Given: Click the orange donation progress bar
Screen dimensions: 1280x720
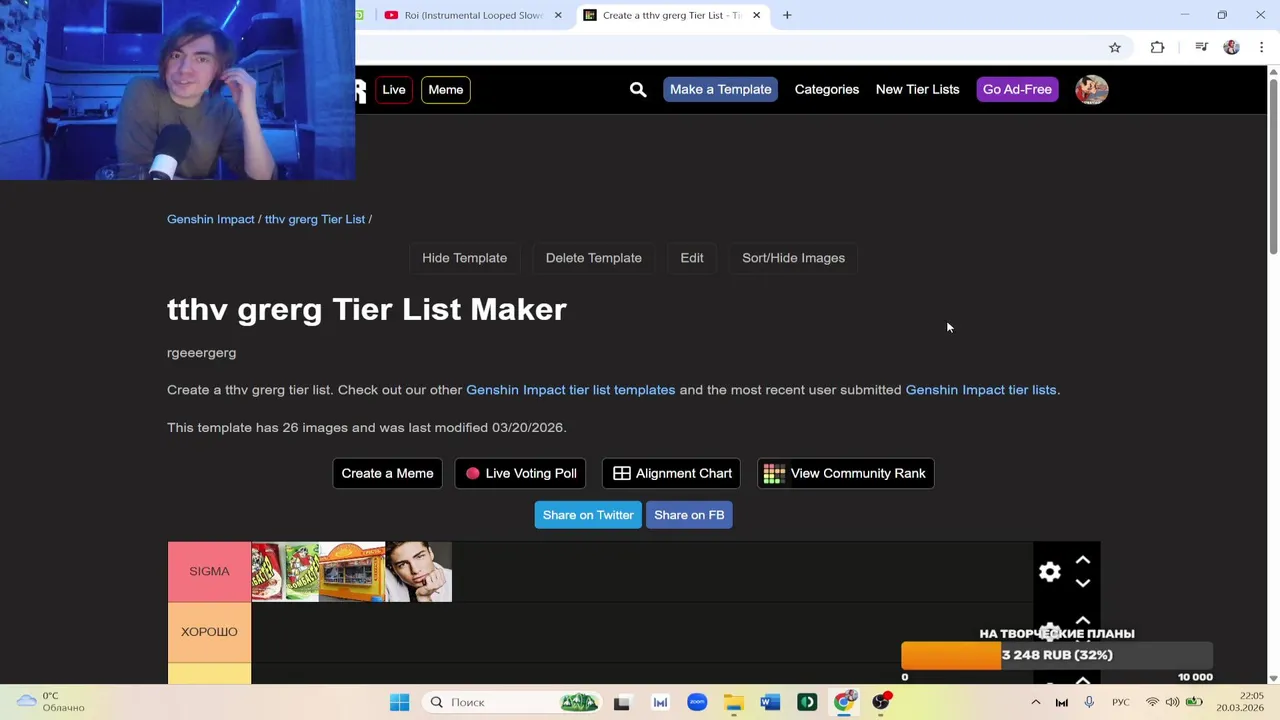Looking at the screenshot, I should (951, 655).
